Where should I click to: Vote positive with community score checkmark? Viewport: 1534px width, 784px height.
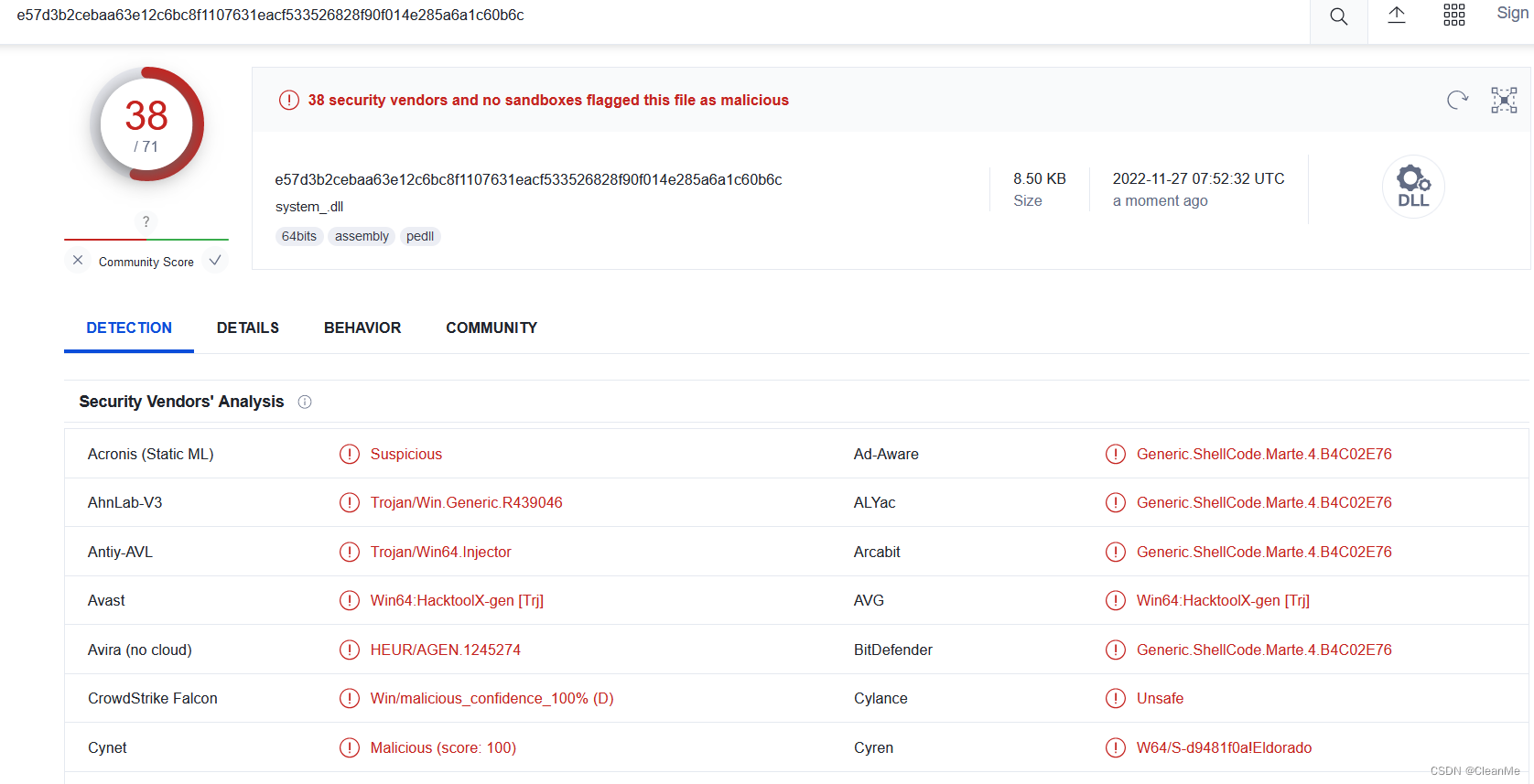click(x=215, y=261)
